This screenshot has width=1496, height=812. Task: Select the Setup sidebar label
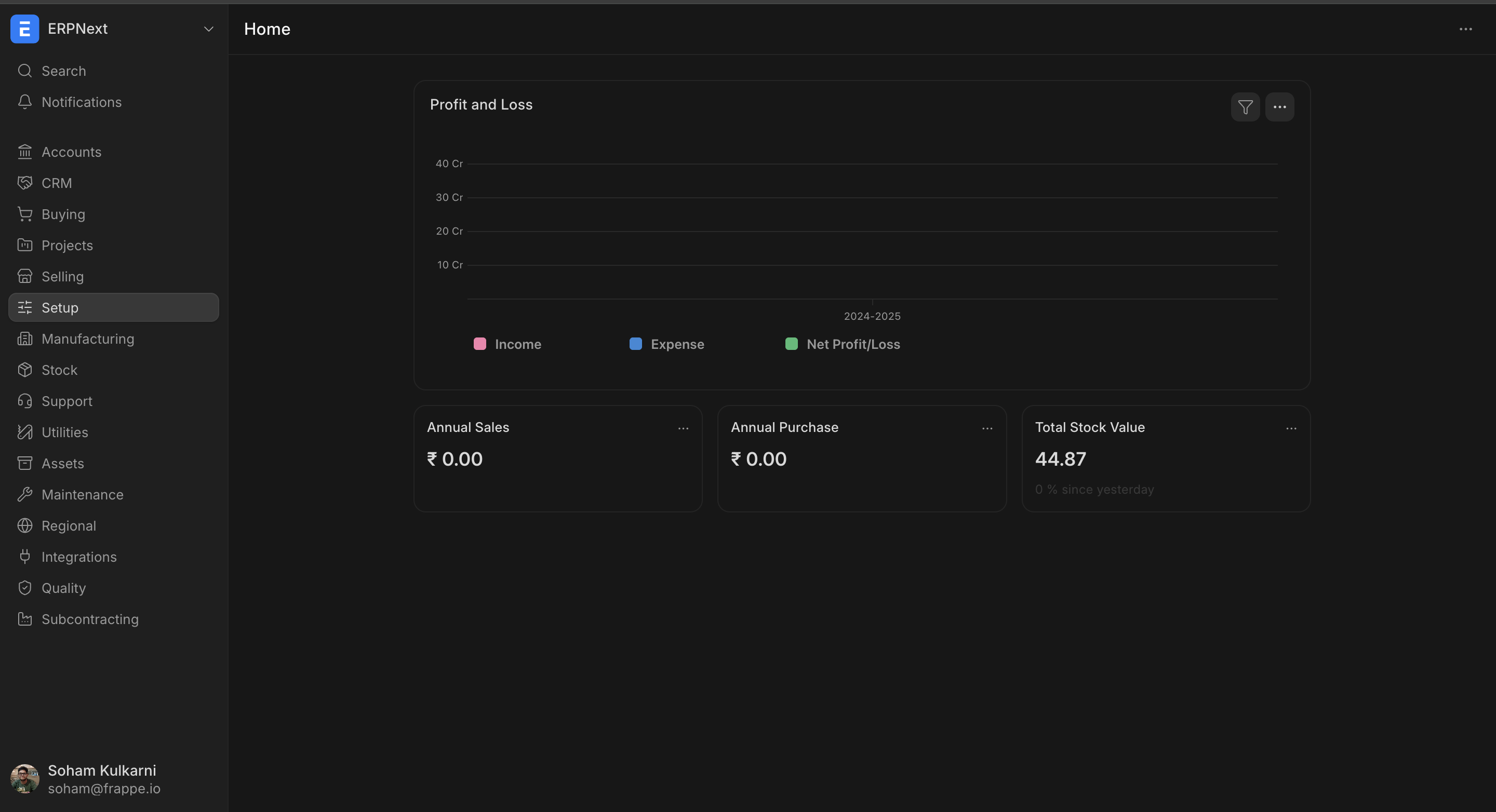click(x=60, y=308)
